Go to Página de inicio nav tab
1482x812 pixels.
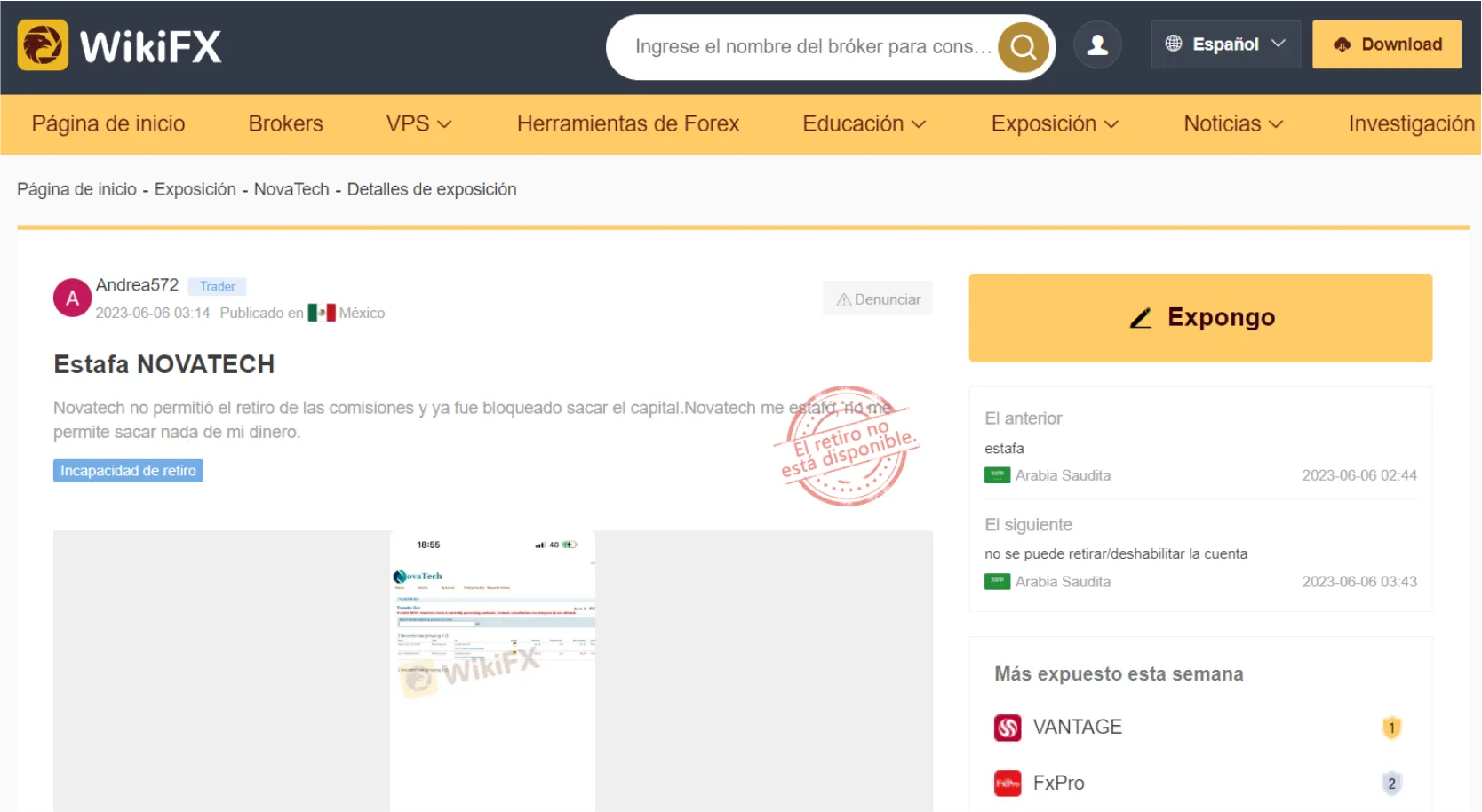(108, 124)
